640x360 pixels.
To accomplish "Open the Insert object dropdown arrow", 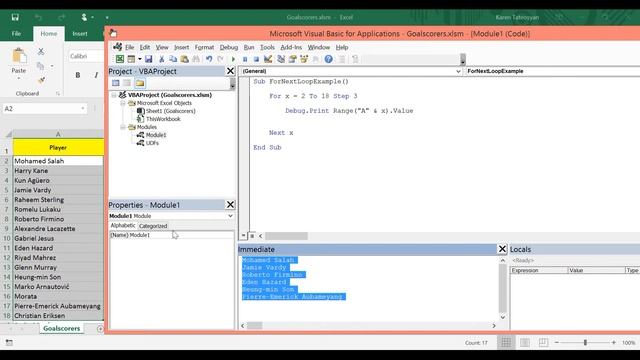I will pos(140,59).
